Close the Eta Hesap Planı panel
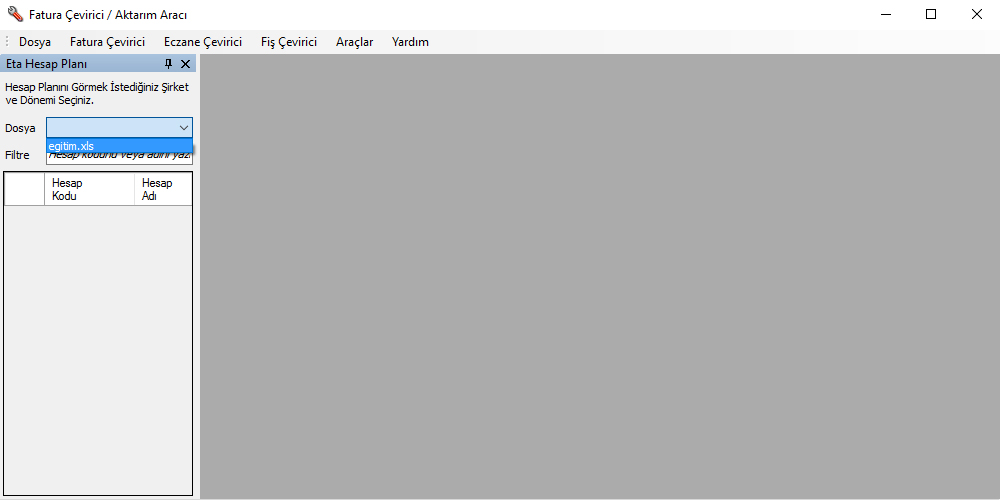The image size is (1000, 500). pyautogui.click(x=186, y=64)
